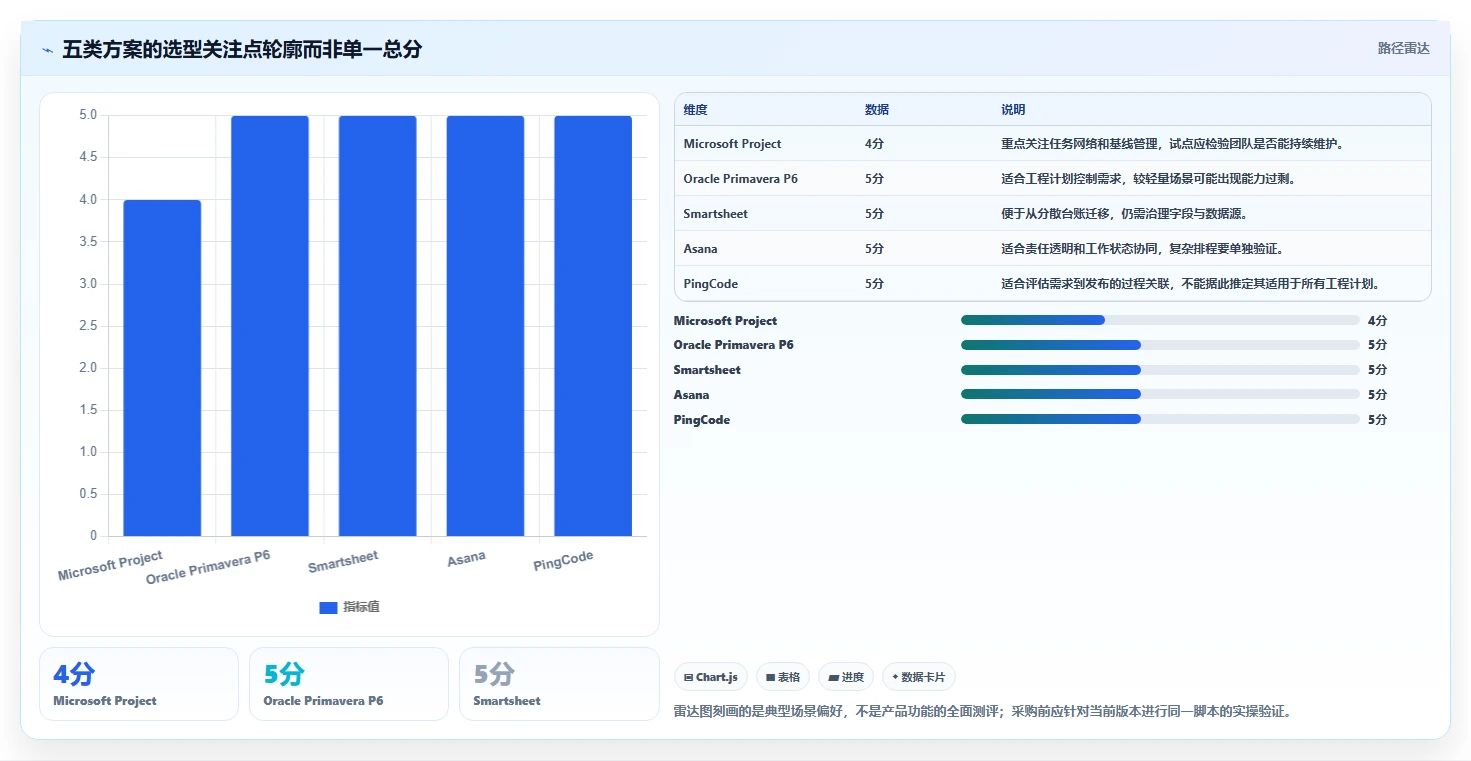Viewport: 1471px width, 761px height.
Task: Click the Microsoft Project label on the chart axis
Action: [110, 566]
